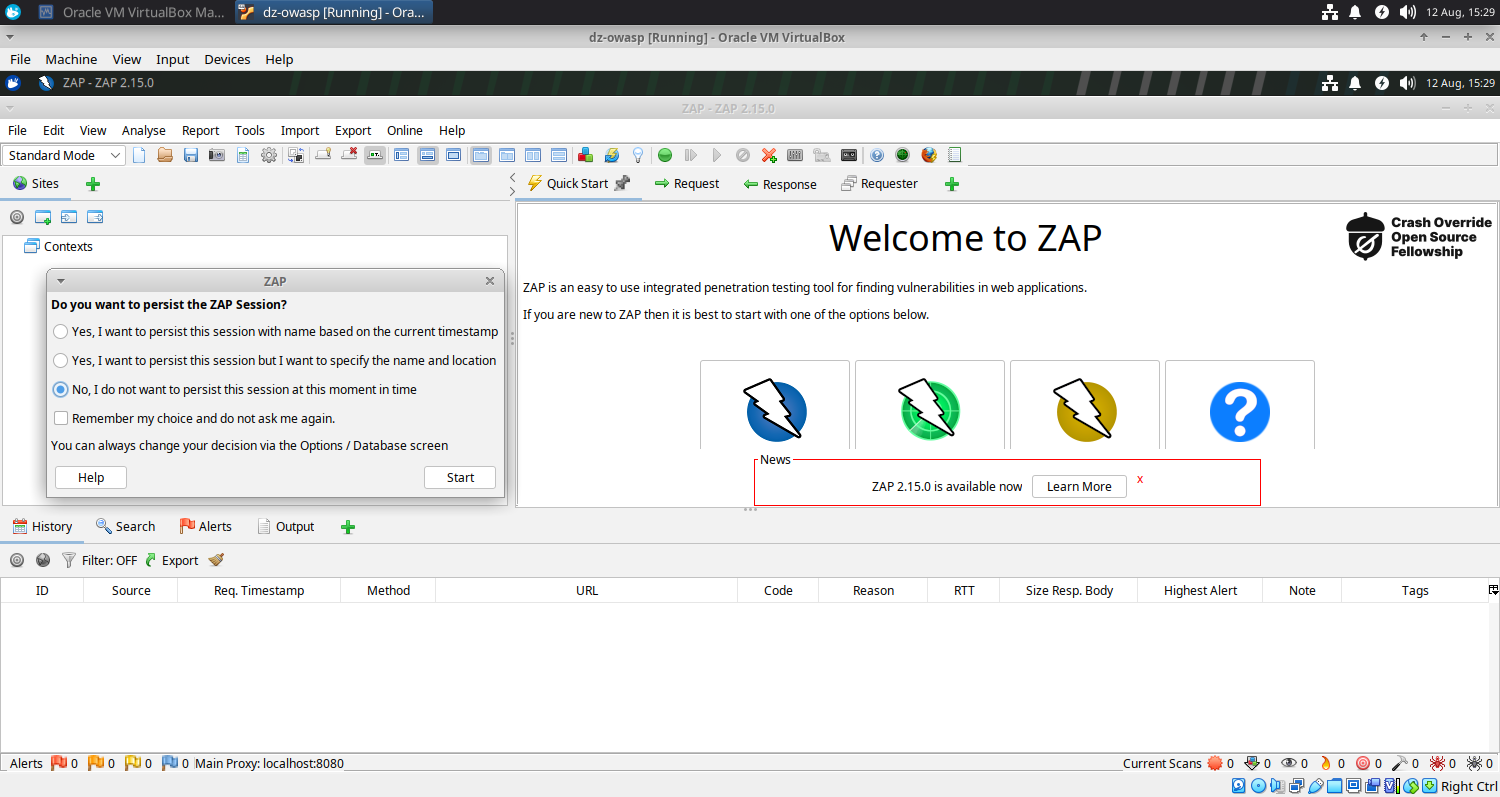Click the red X custom breakpoint icon
The image size is (1500, 797).
point(770,155)
